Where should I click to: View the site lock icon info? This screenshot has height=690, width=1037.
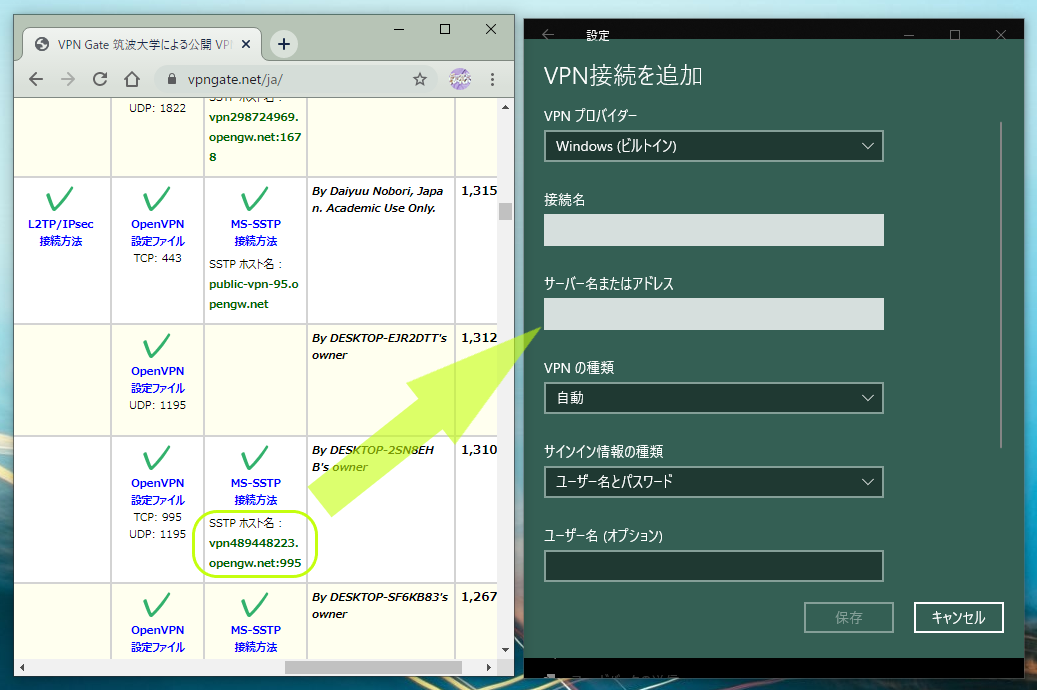pos(172,79)
